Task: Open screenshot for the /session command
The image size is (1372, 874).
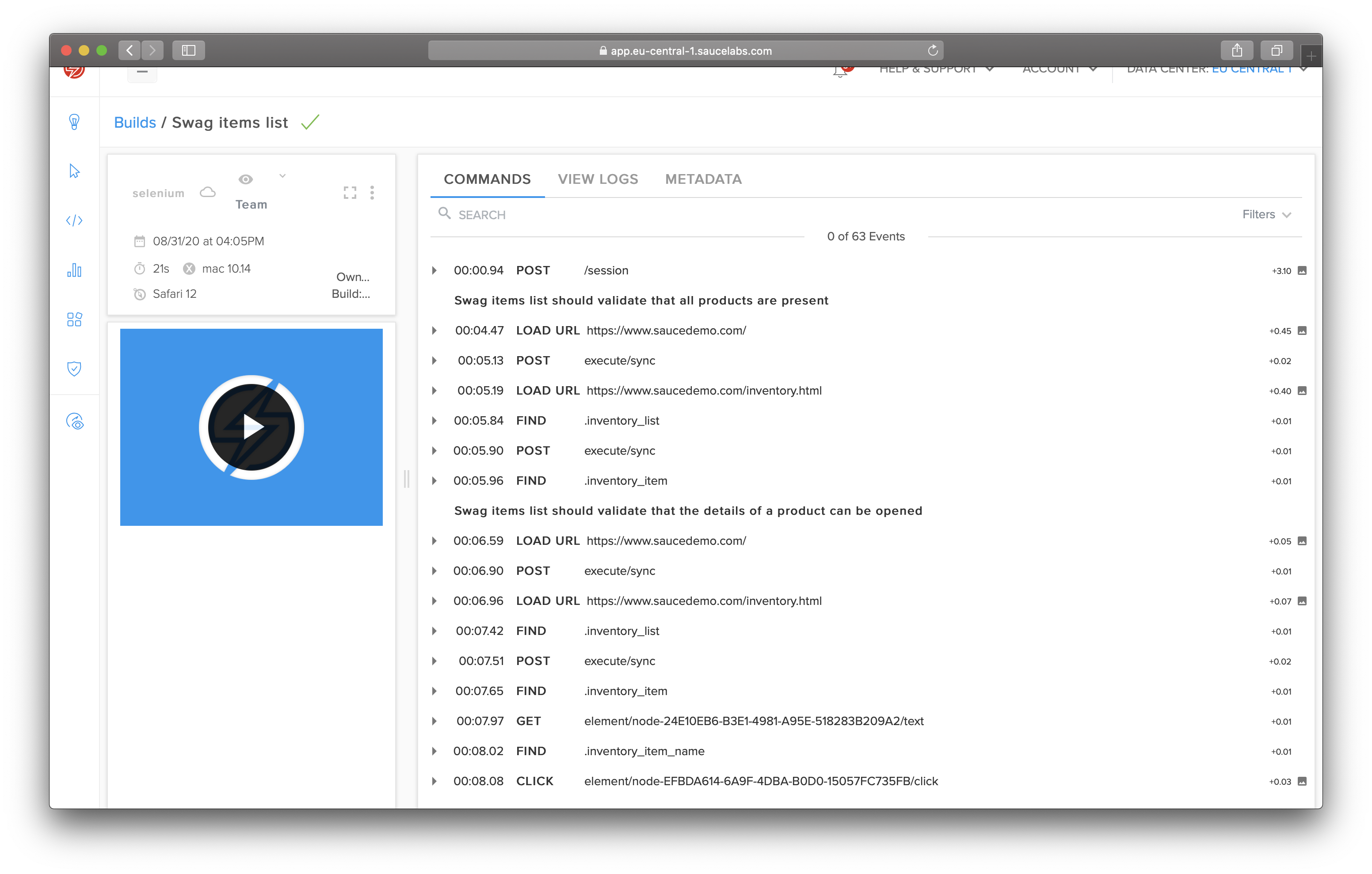Action: tap(1302, 270)
